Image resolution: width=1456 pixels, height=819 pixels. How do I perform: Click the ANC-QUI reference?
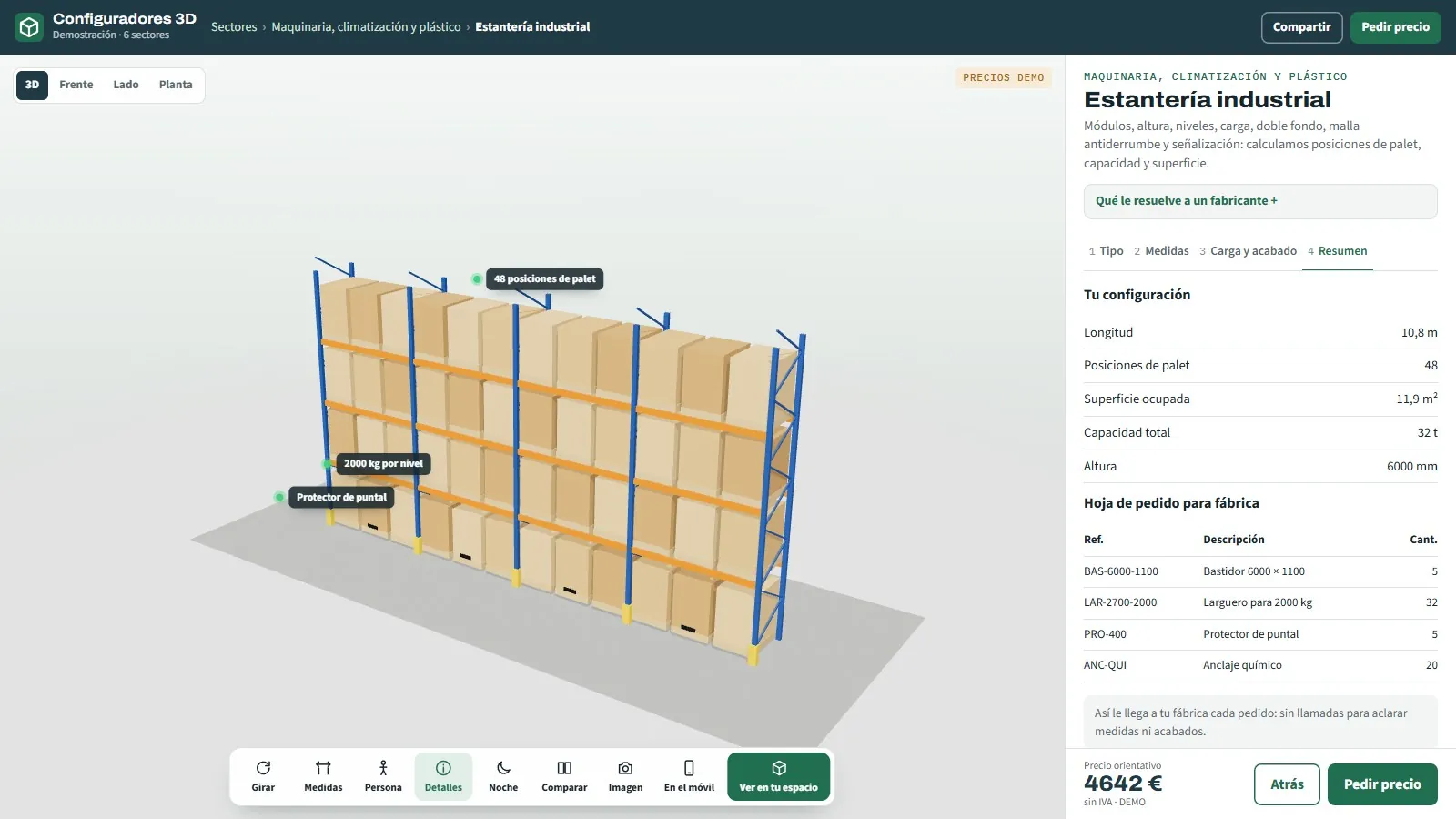click(1105, 665)
